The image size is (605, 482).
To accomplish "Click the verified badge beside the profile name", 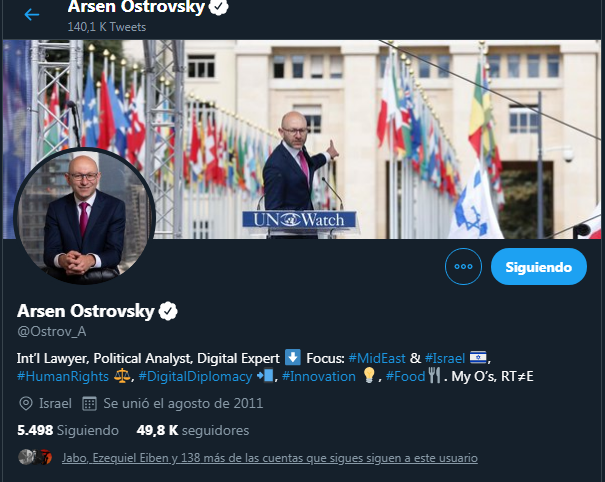I will 168,311.
